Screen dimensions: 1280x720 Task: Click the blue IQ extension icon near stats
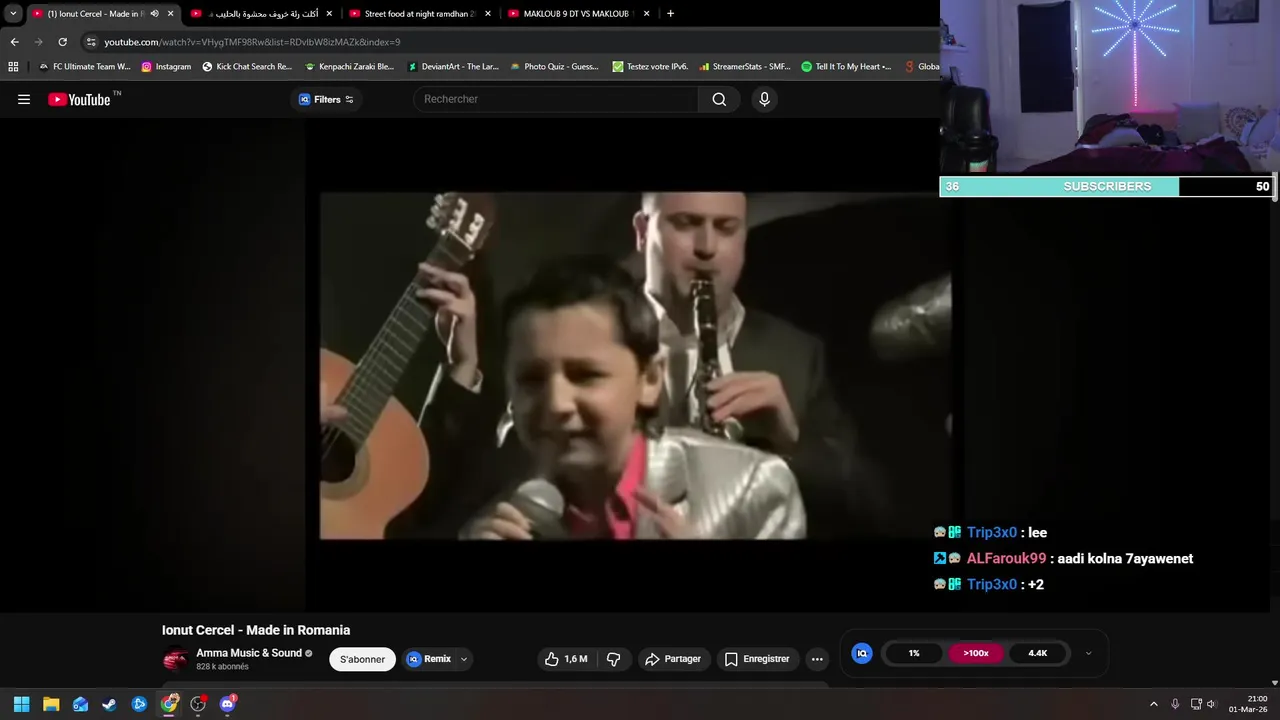[x=862, y=653]
